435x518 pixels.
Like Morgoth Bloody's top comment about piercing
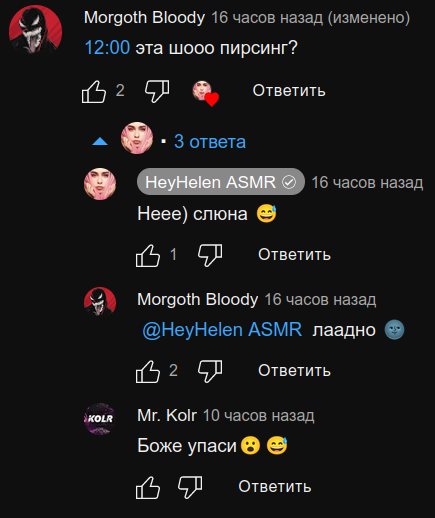coord(94,91)
